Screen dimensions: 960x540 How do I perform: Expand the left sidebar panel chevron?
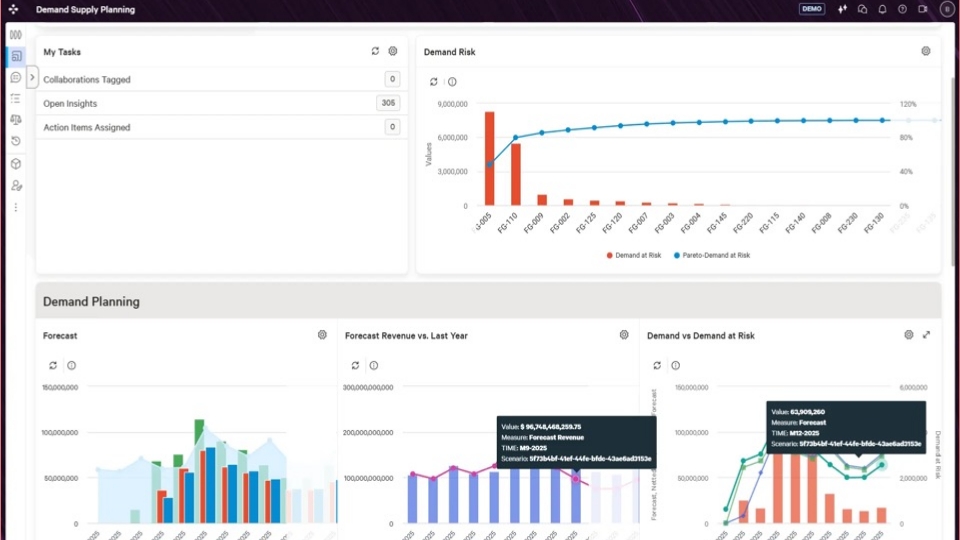point(32,77)
